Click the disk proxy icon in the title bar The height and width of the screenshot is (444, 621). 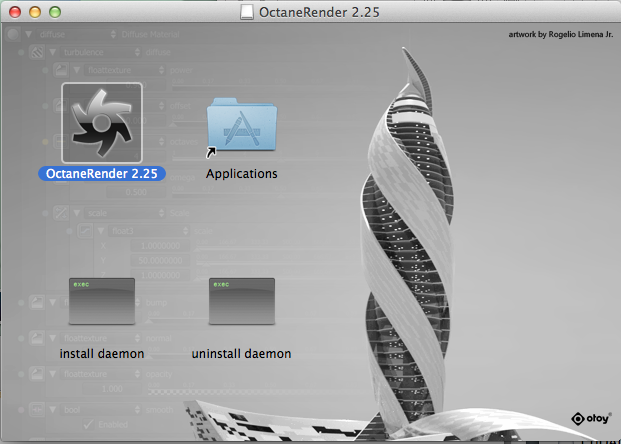[x=247, y=12]
